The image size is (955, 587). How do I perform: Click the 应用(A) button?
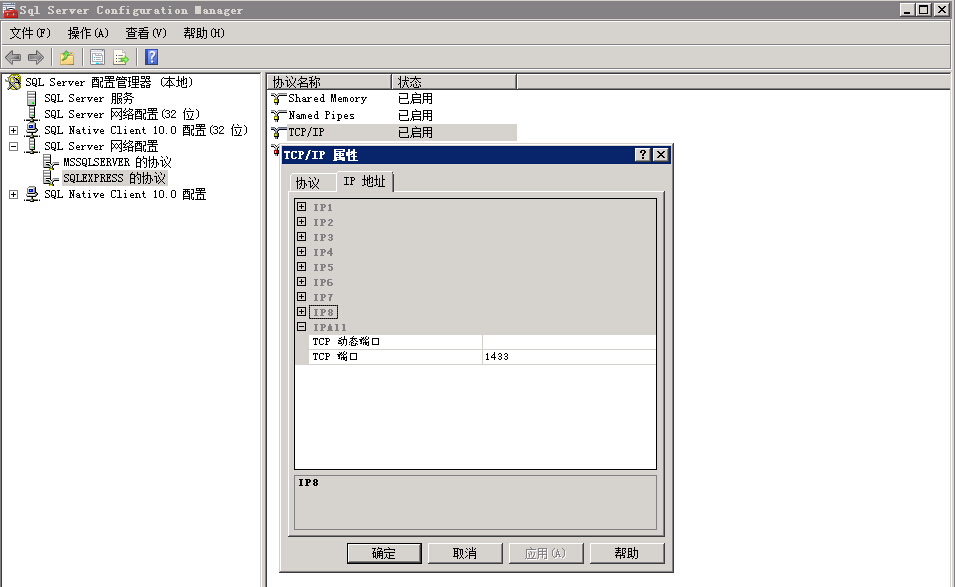tap(546, 554)
